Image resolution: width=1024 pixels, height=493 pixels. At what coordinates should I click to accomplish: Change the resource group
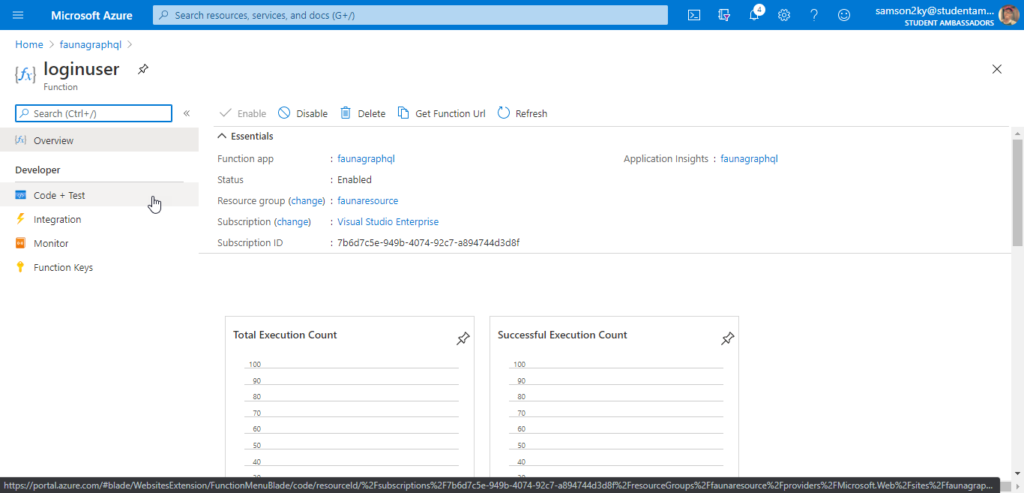306,200
